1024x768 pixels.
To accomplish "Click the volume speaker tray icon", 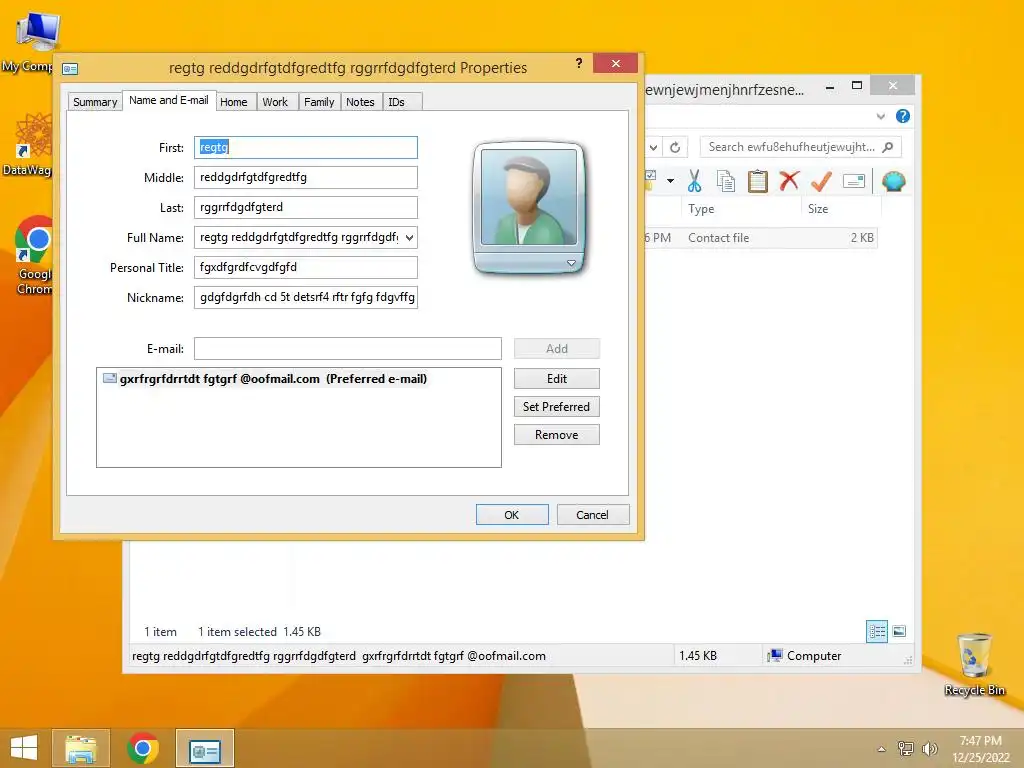I will click(929, 749).
